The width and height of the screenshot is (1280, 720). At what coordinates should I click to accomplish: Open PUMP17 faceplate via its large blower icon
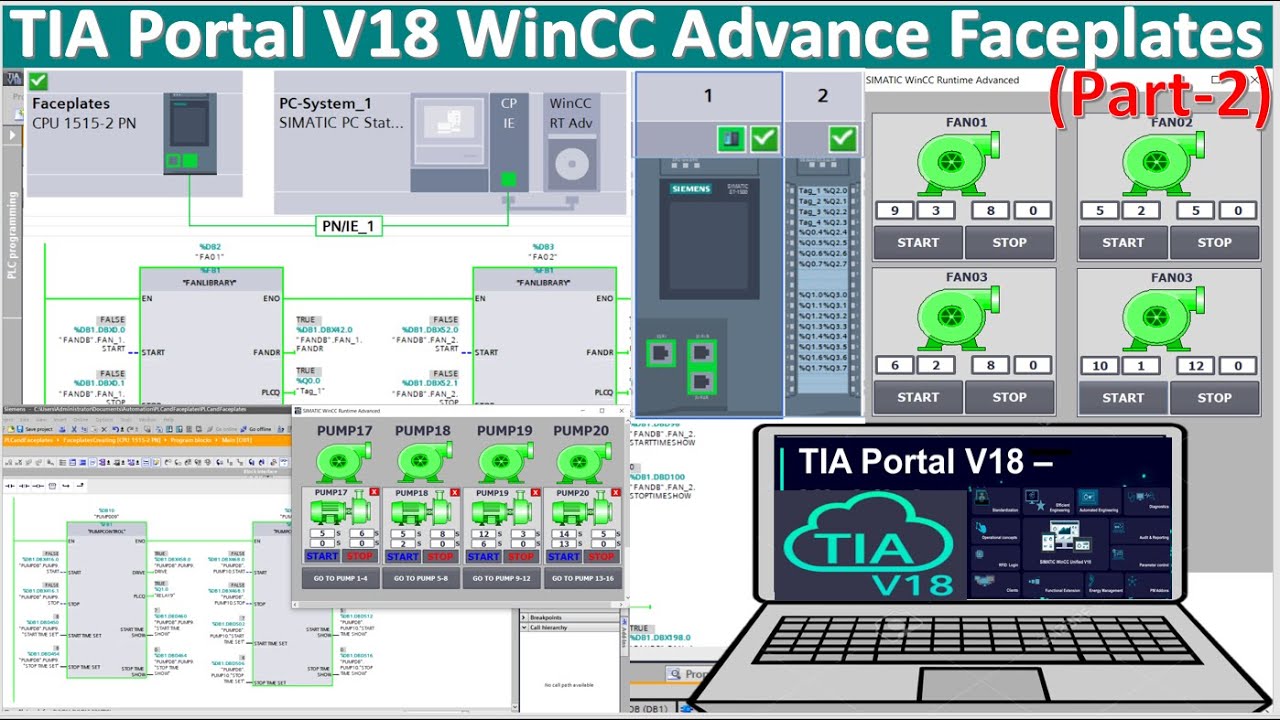coord(344,463)
